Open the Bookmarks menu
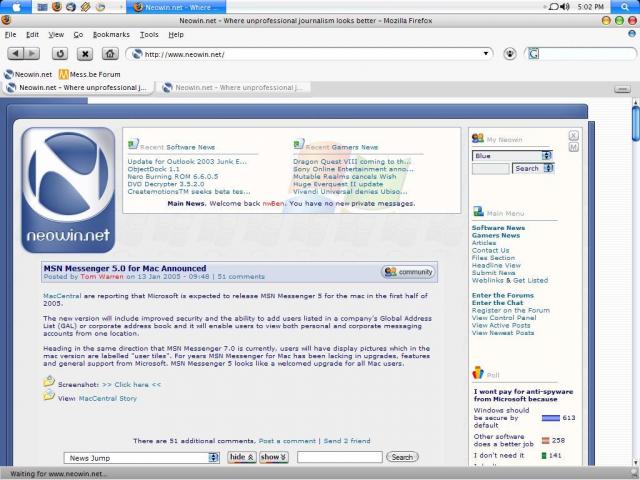640x480 pixels. [x=111, y=35]
